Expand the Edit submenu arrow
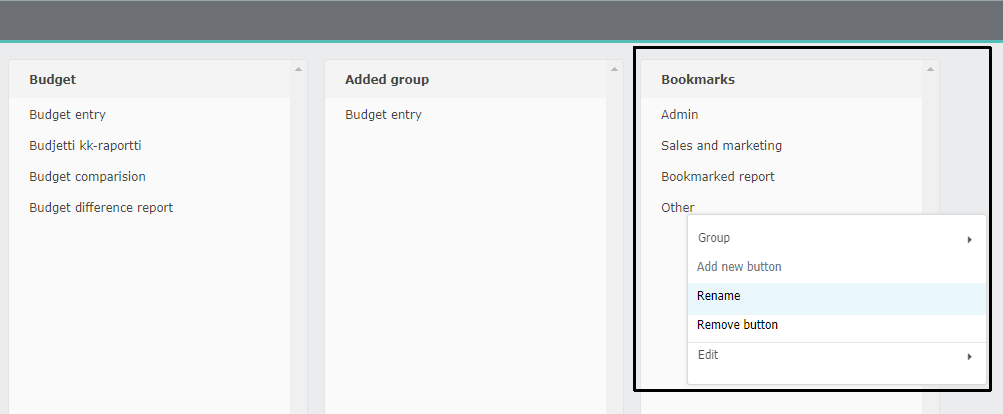The height and width of the screenshot is (414, 1003). [970, 357]
